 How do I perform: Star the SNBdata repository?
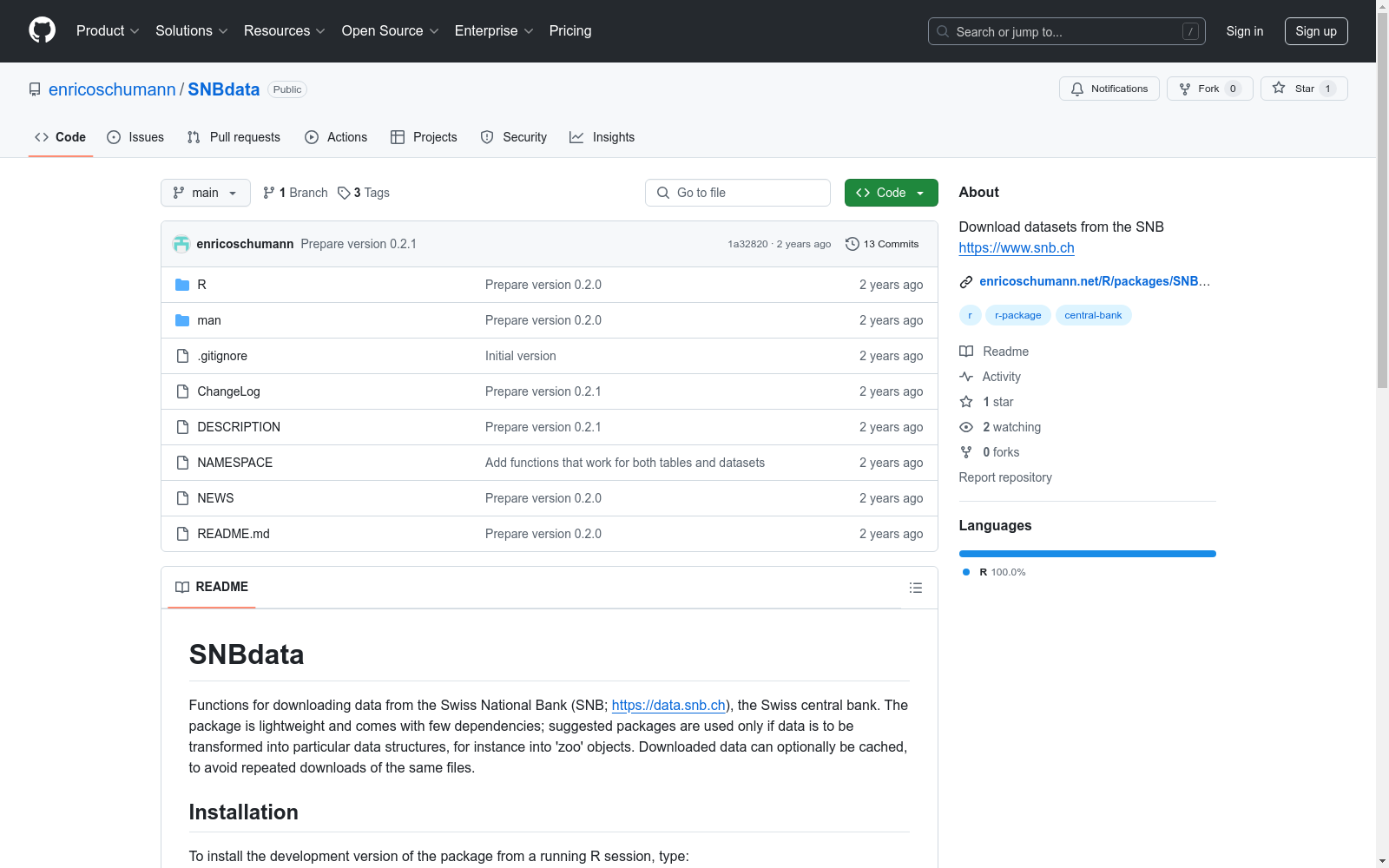click(x=1304, y=89)
